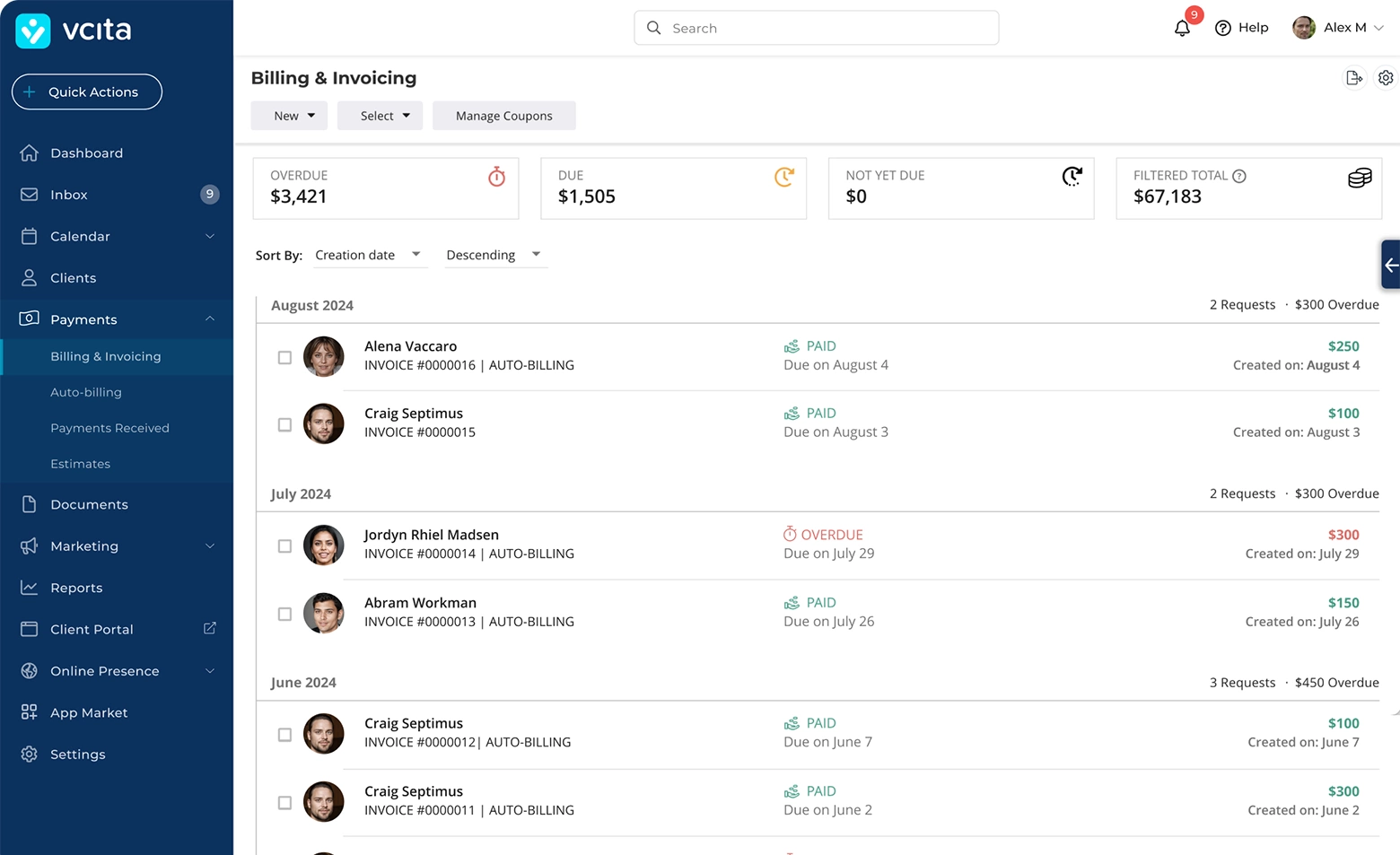The image size is (1400, 855).
Task: Go to Payments Received in sidebar
Action: pyautogui.click(x=109, y=428)
